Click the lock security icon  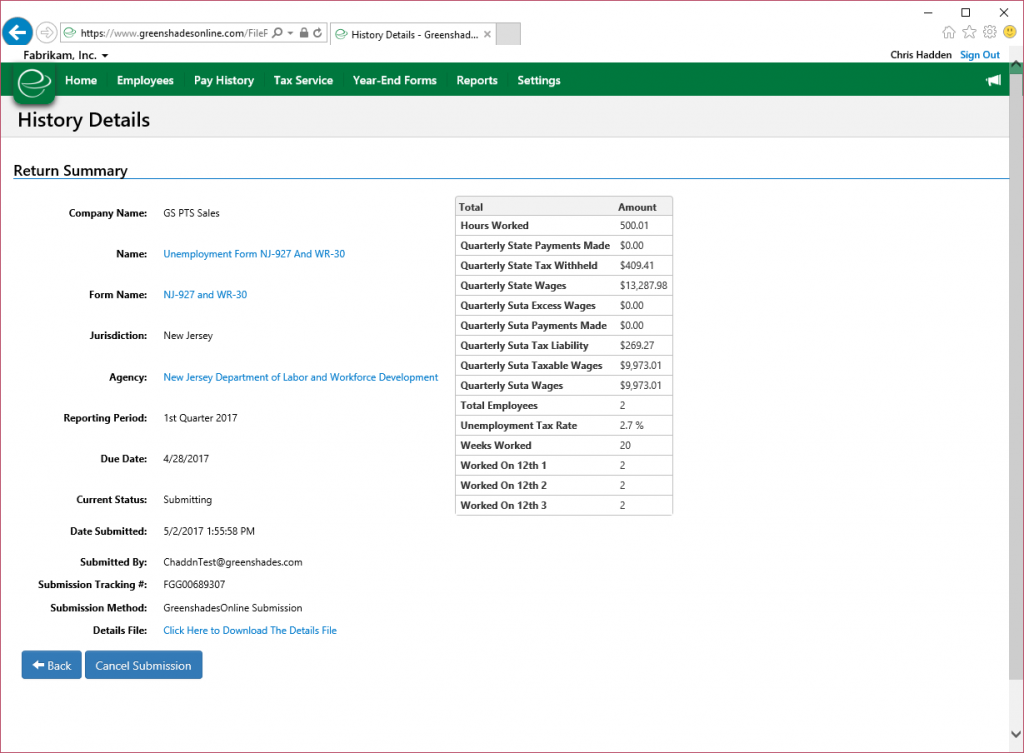[x=304, y=33]
